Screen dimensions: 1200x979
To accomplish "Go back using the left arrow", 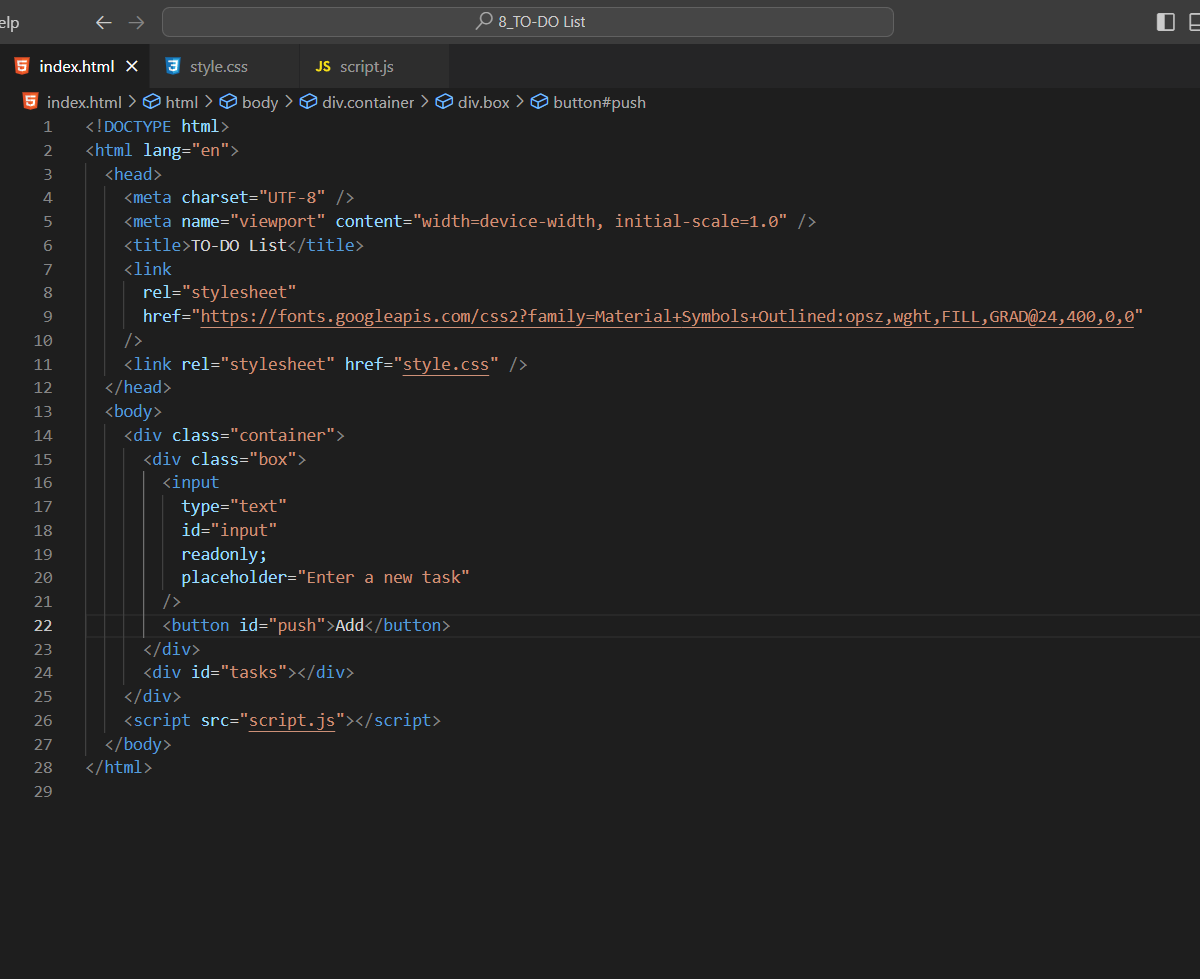I will pos(104,22).
